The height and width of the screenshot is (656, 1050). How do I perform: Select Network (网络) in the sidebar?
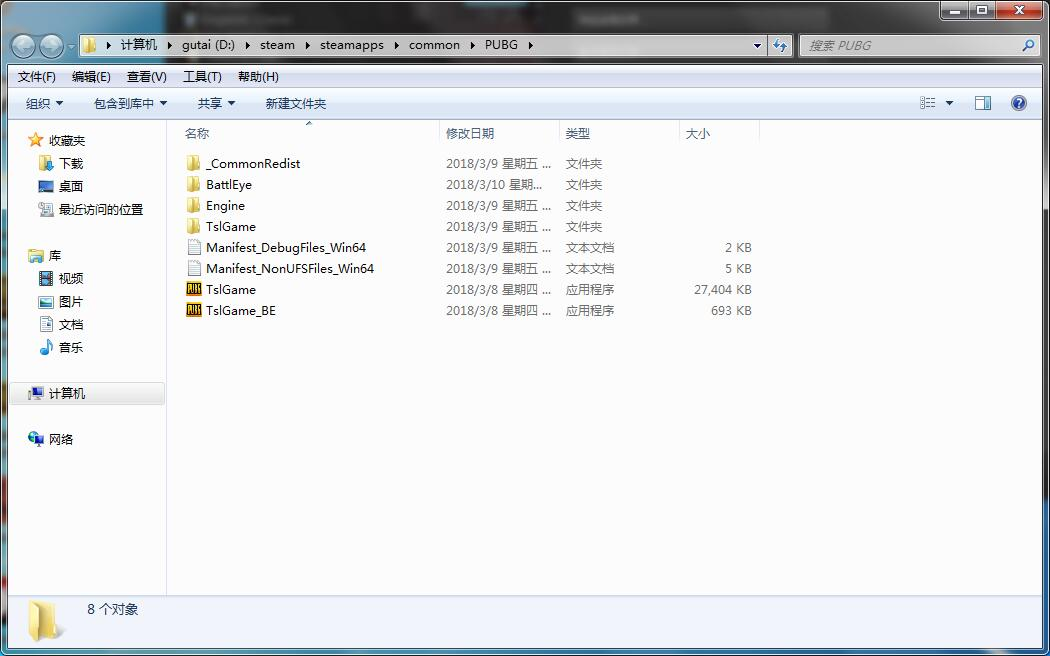(51, 439)
